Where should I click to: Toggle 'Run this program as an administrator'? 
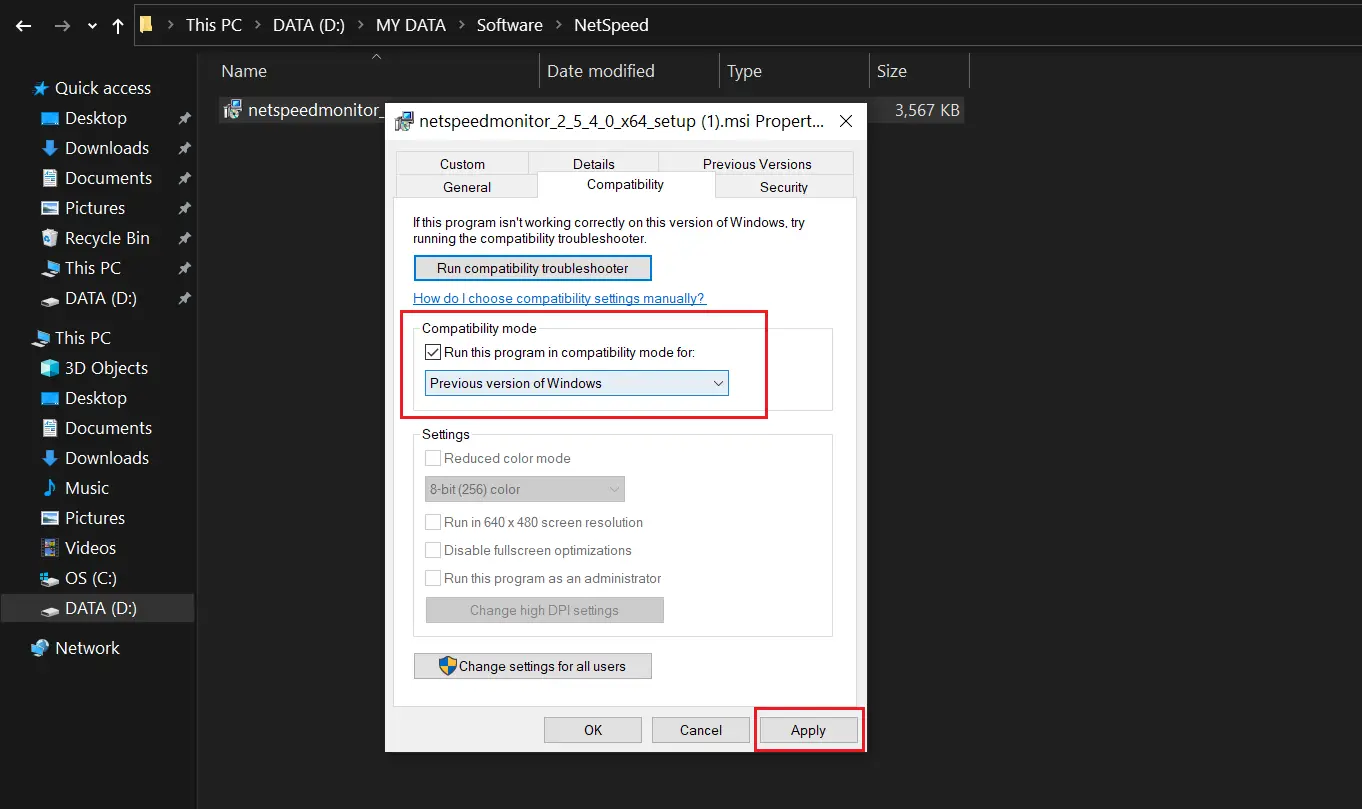click(x=433, y=578)
